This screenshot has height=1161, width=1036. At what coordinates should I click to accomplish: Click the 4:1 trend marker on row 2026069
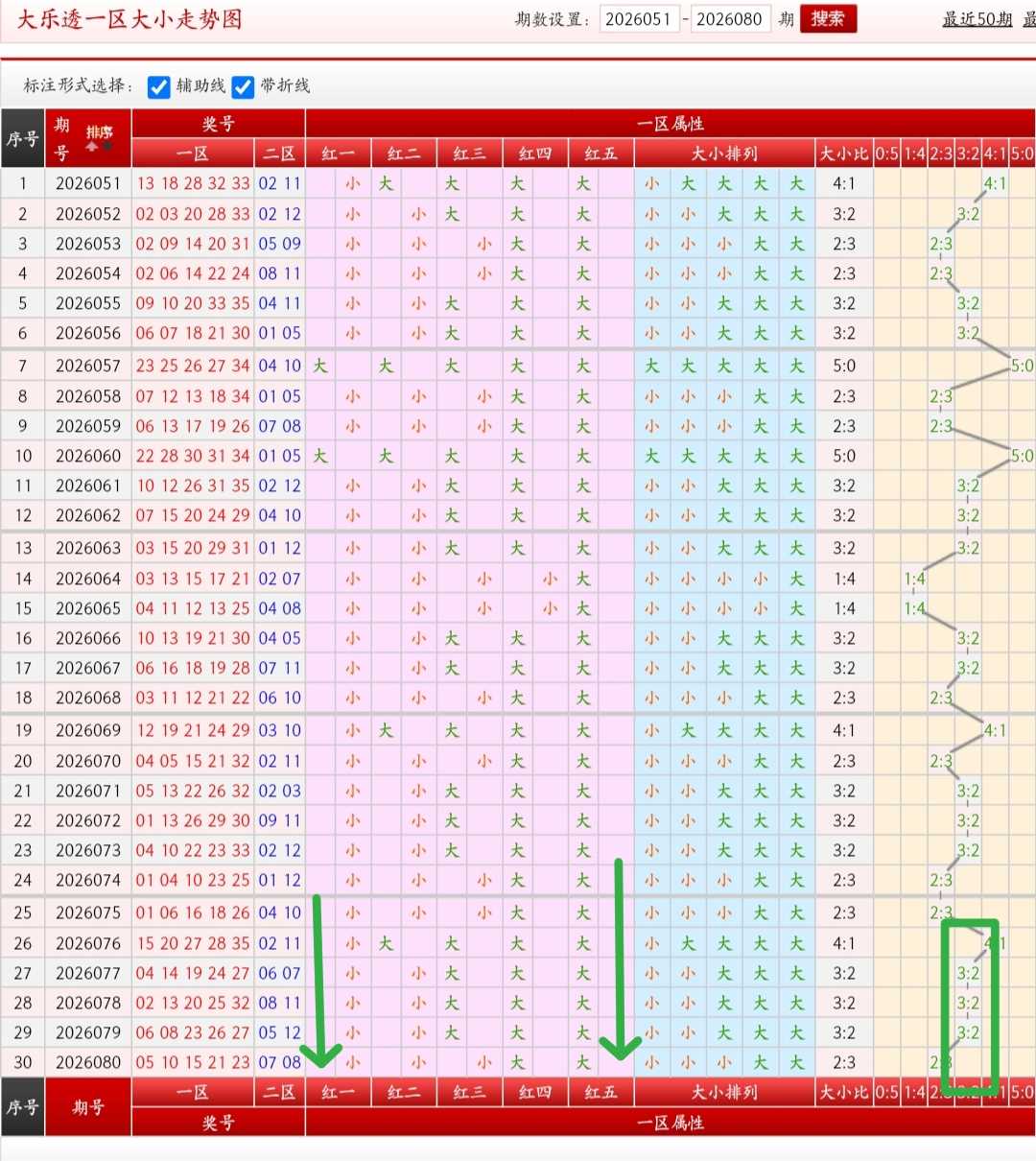[x=995, y=730]
